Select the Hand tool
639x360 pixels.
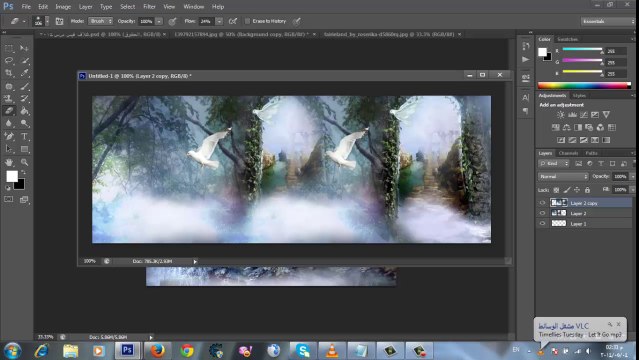click(x=9, y=162)
